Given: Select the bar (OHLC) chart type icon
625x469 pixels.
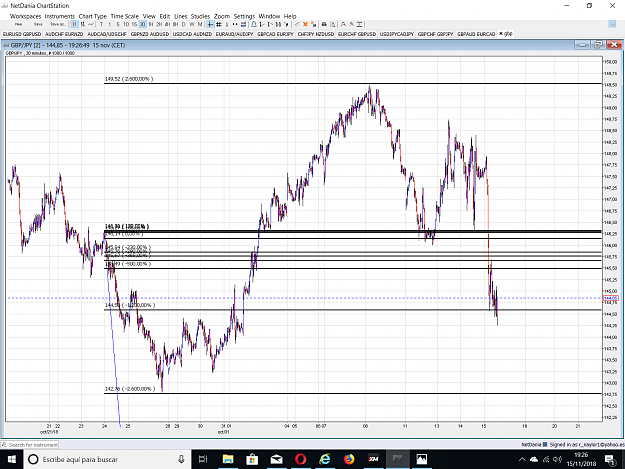Looking at the screenshot, I should coord(83,24).
